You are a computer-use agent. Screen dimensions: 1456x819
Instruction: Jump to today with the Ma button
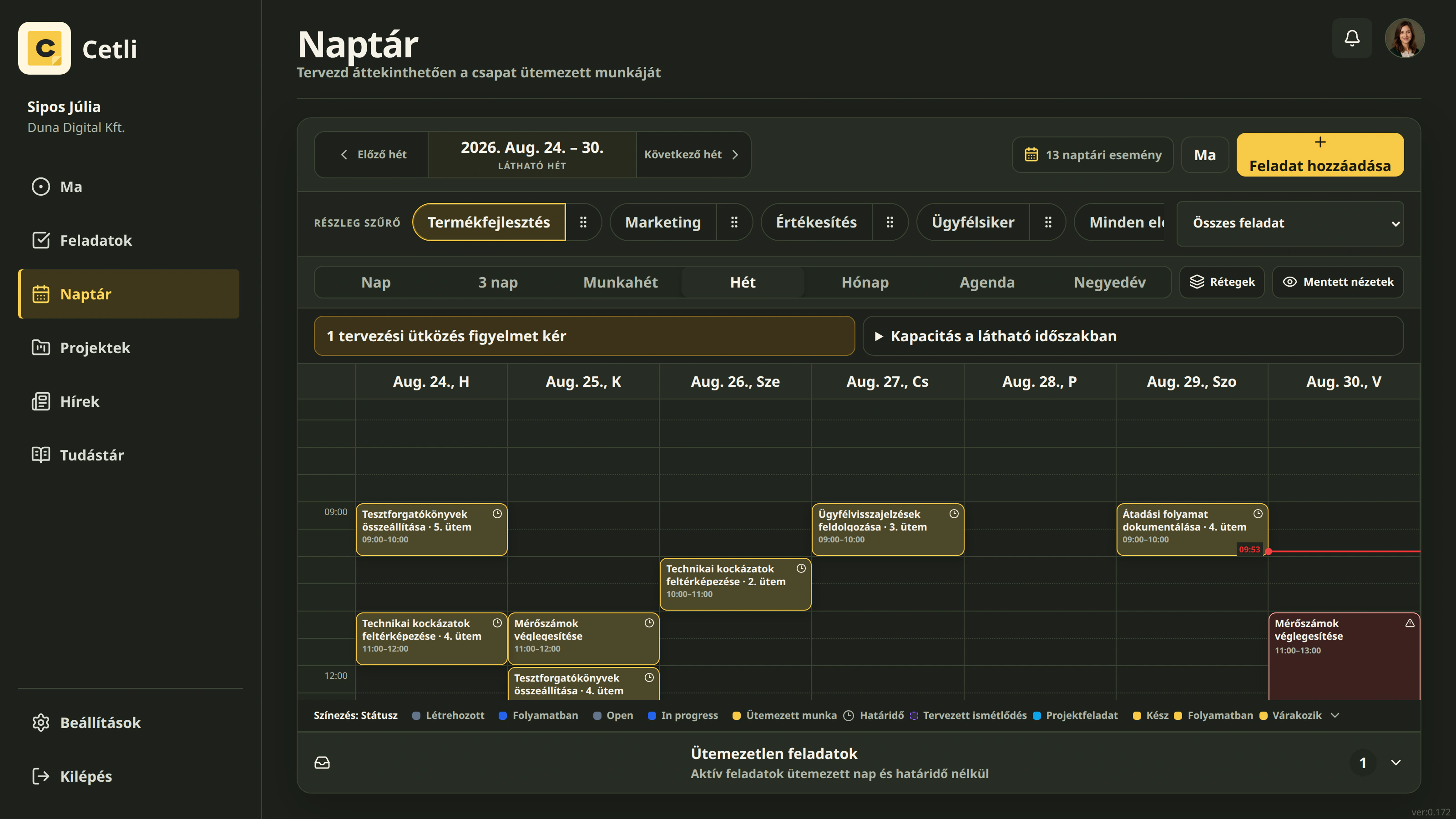[1204, 155]
